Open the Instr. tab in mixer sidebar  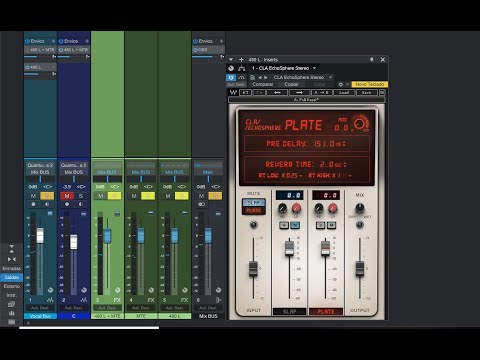click(12, 295)
